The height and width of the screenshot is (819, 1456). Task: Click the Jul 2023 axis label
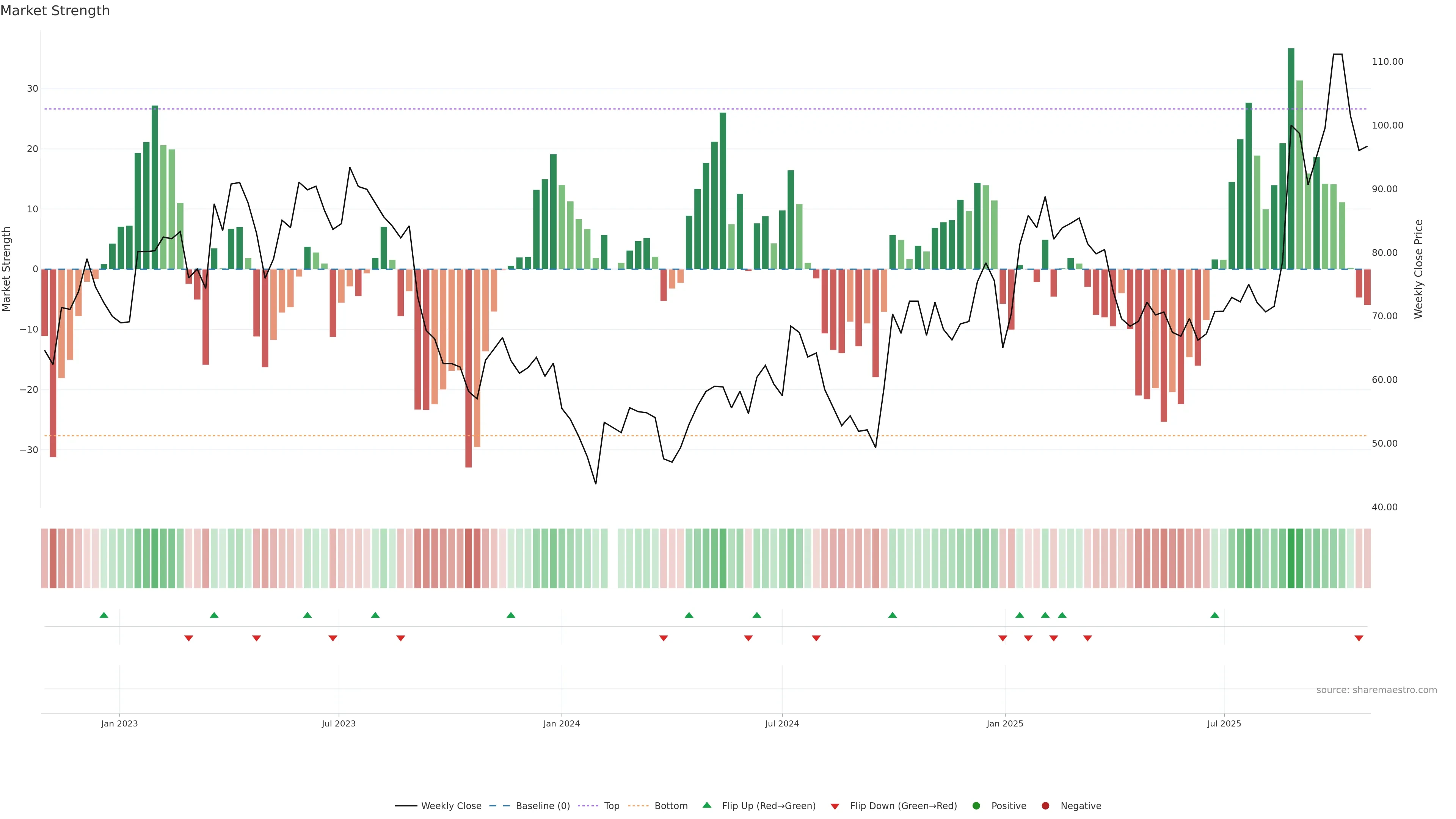[x=339, y=723]
